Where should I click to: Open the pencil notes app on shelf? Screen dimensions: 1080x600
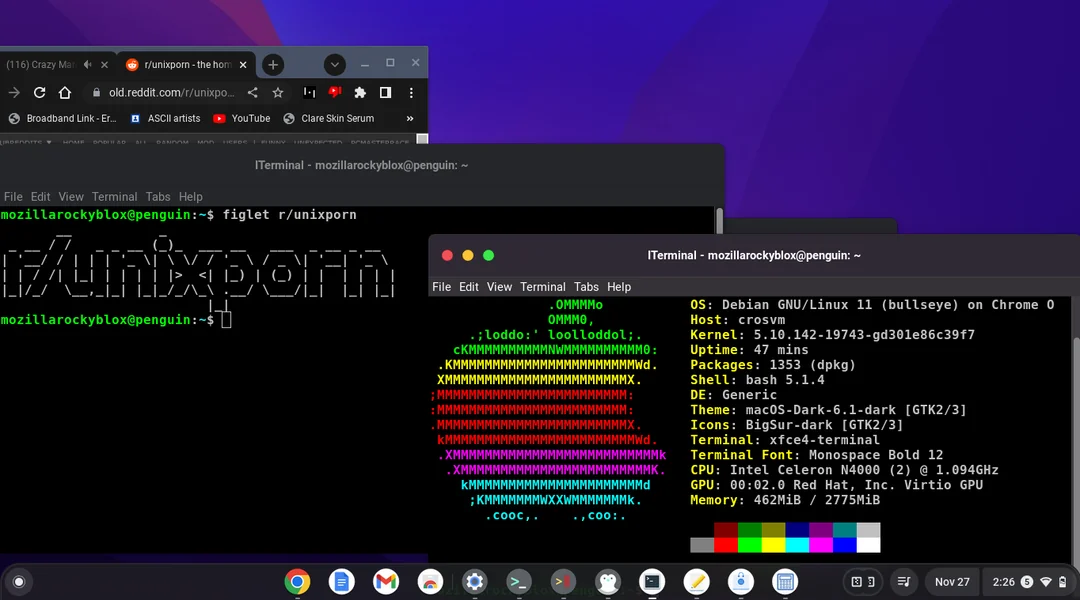(696, 582)
